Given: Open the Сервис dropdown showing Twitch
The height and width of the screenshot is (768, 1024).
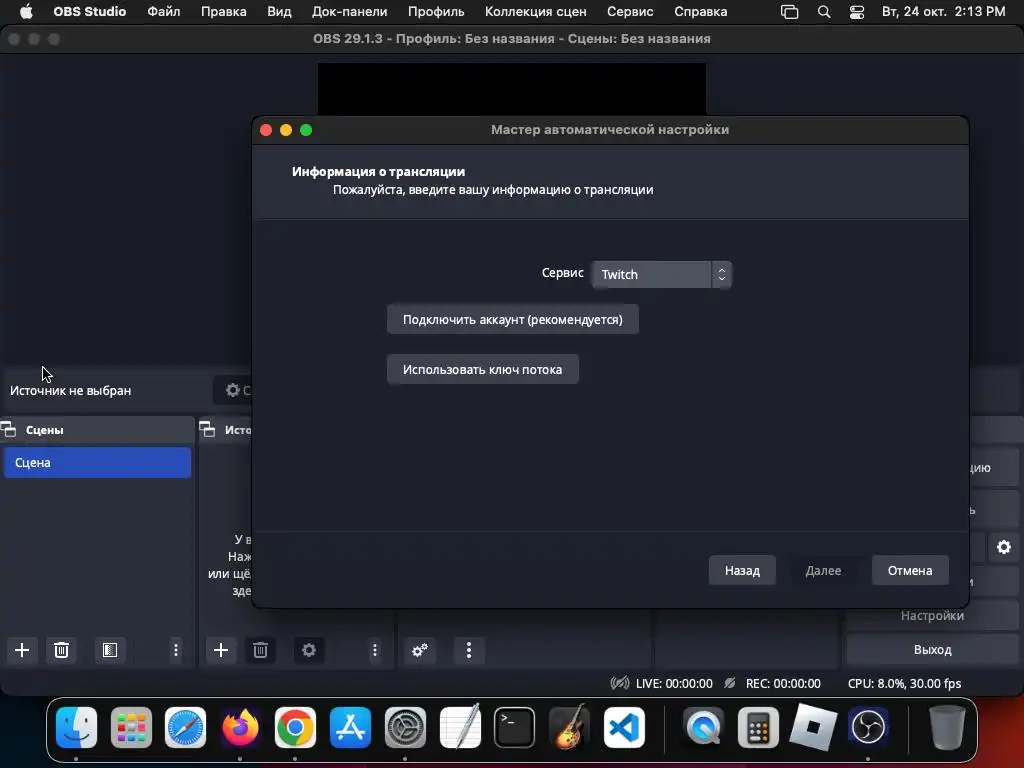Looking at the screenshot, I should [662, 274].
